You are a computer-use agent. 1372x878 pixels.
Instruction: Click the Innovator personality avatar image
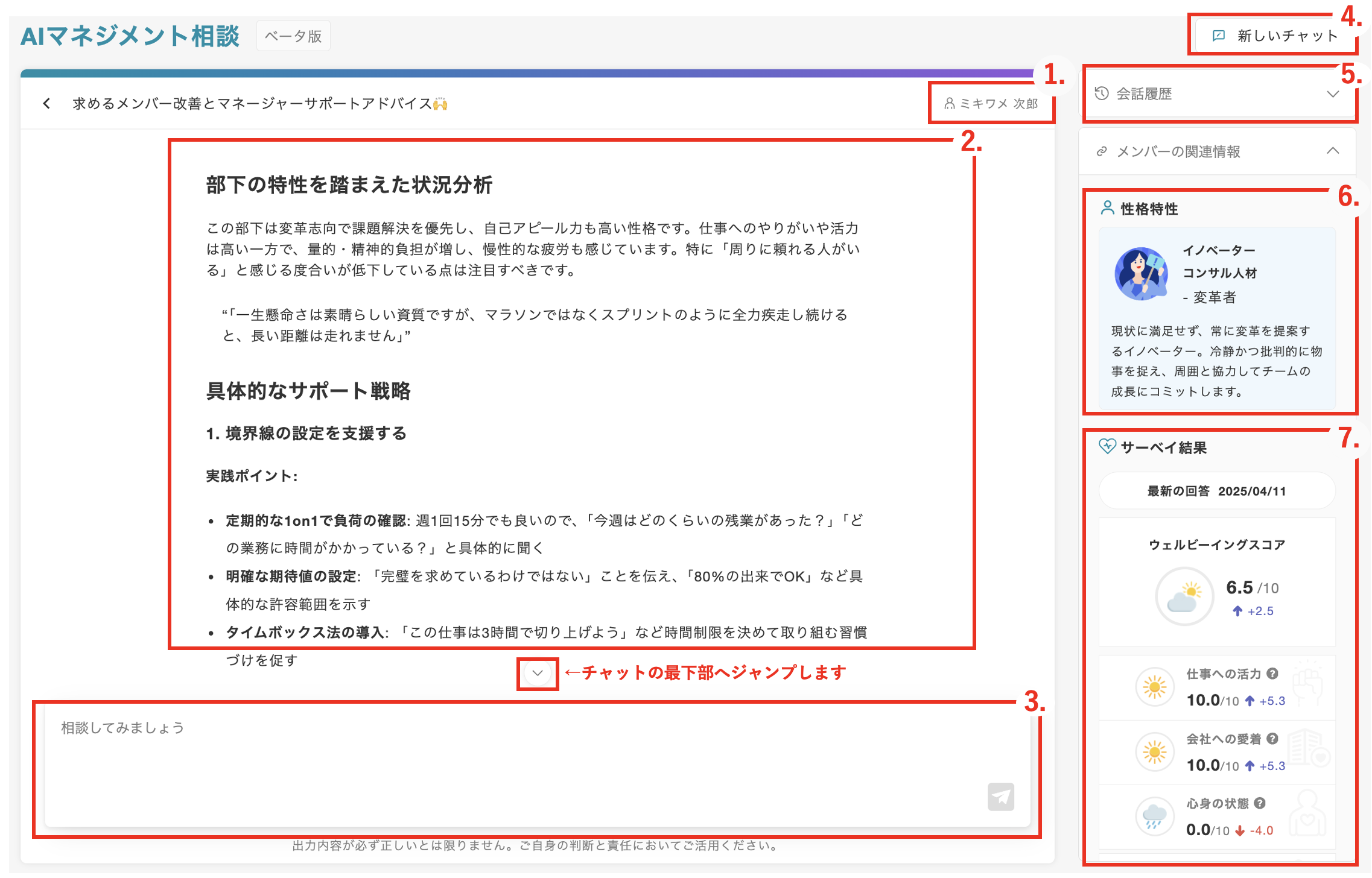tap(1140, 274)
